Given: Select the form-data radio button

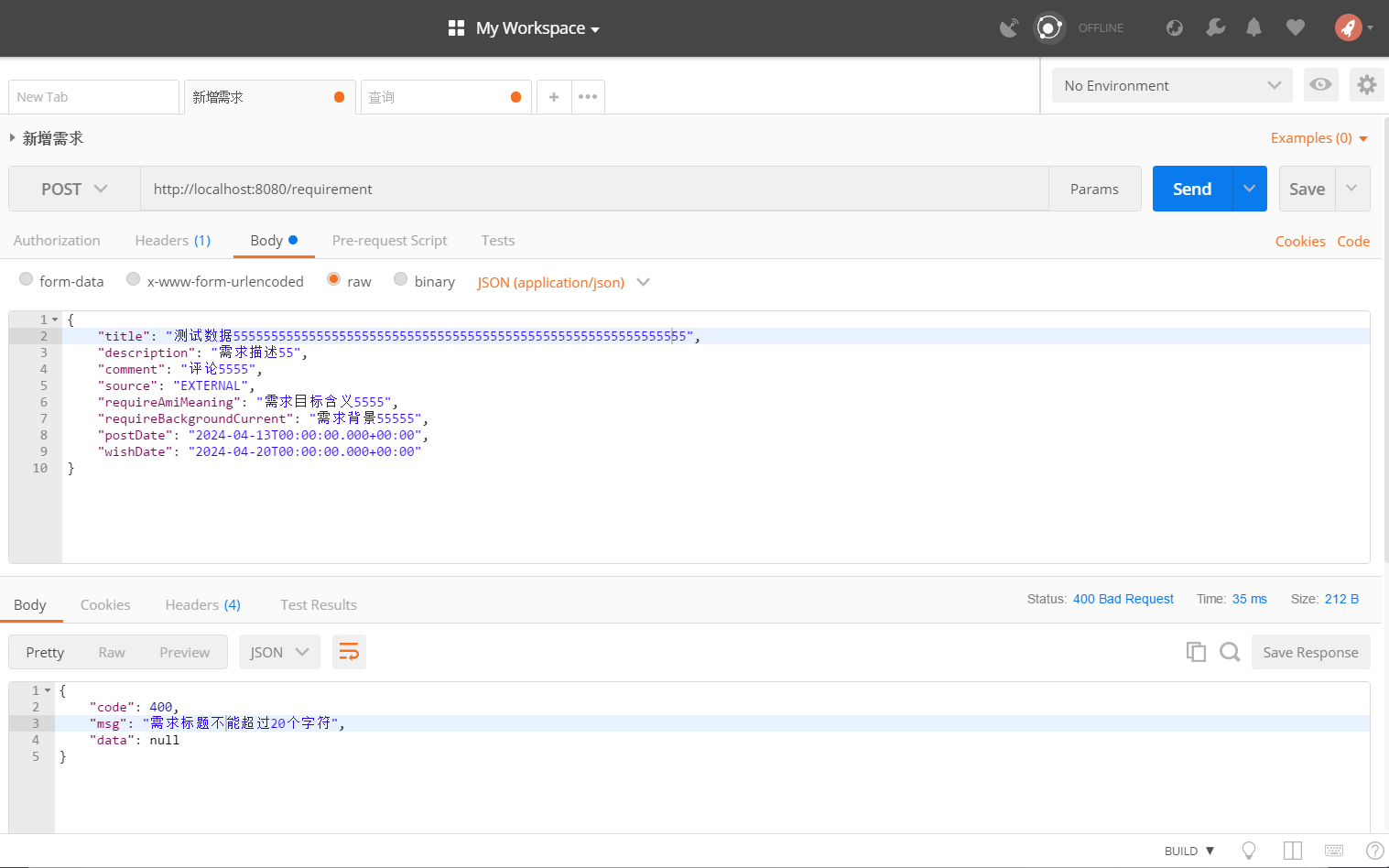Looking at the screenshot, I should click(27, 279).
